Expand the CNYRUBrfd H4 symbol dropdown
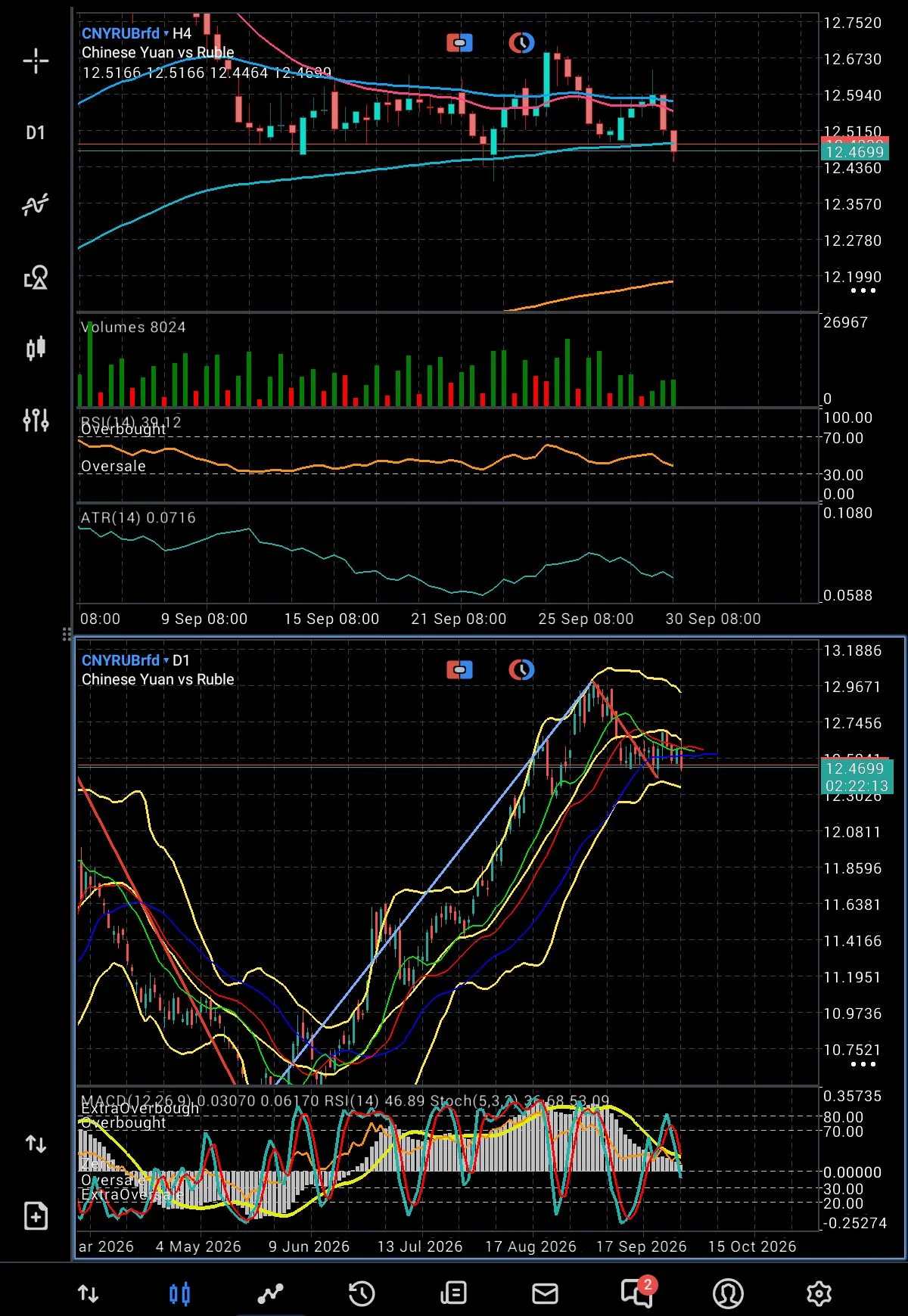 [x=126, y=33]
